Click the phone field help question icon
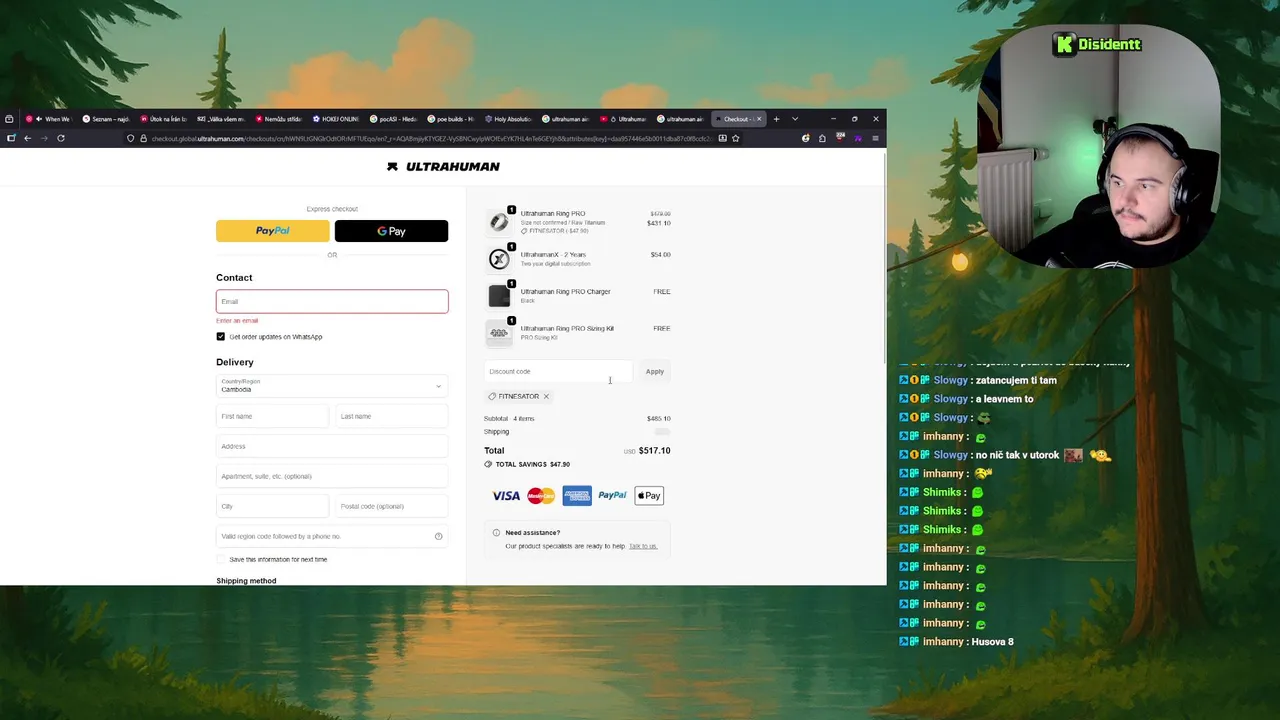This screenshot has width=1280, height=720. pos(438,537)
